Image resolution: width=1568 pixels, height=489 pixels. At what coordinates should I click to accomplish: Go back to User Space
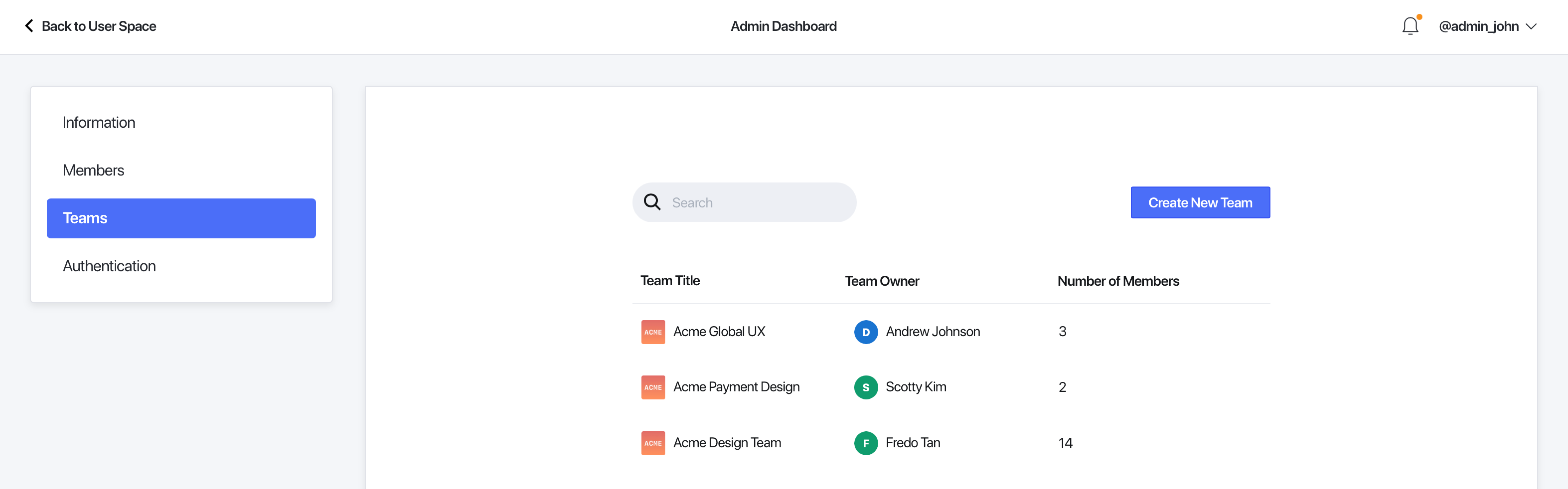99,26
